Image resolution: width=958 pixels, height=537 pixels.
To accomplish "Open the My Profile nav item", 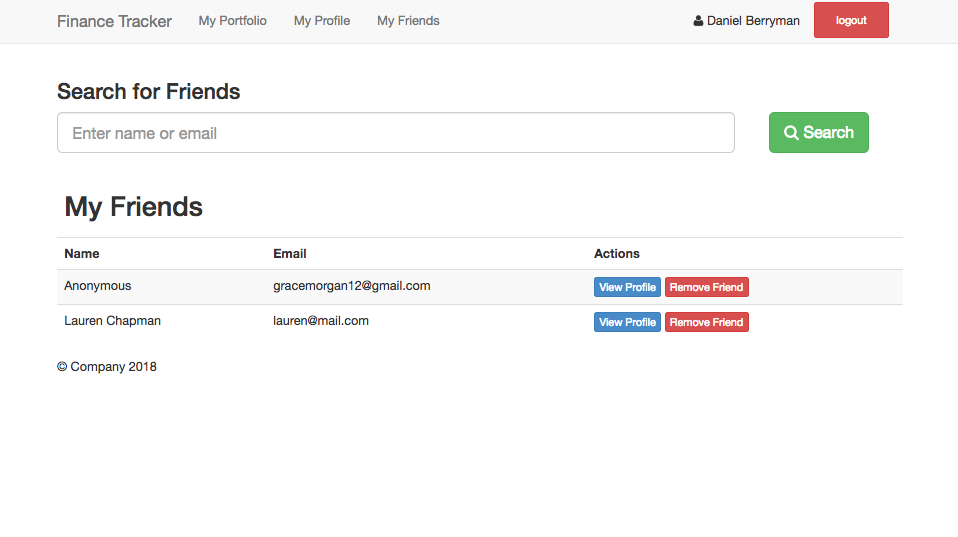I will point(321,21).
